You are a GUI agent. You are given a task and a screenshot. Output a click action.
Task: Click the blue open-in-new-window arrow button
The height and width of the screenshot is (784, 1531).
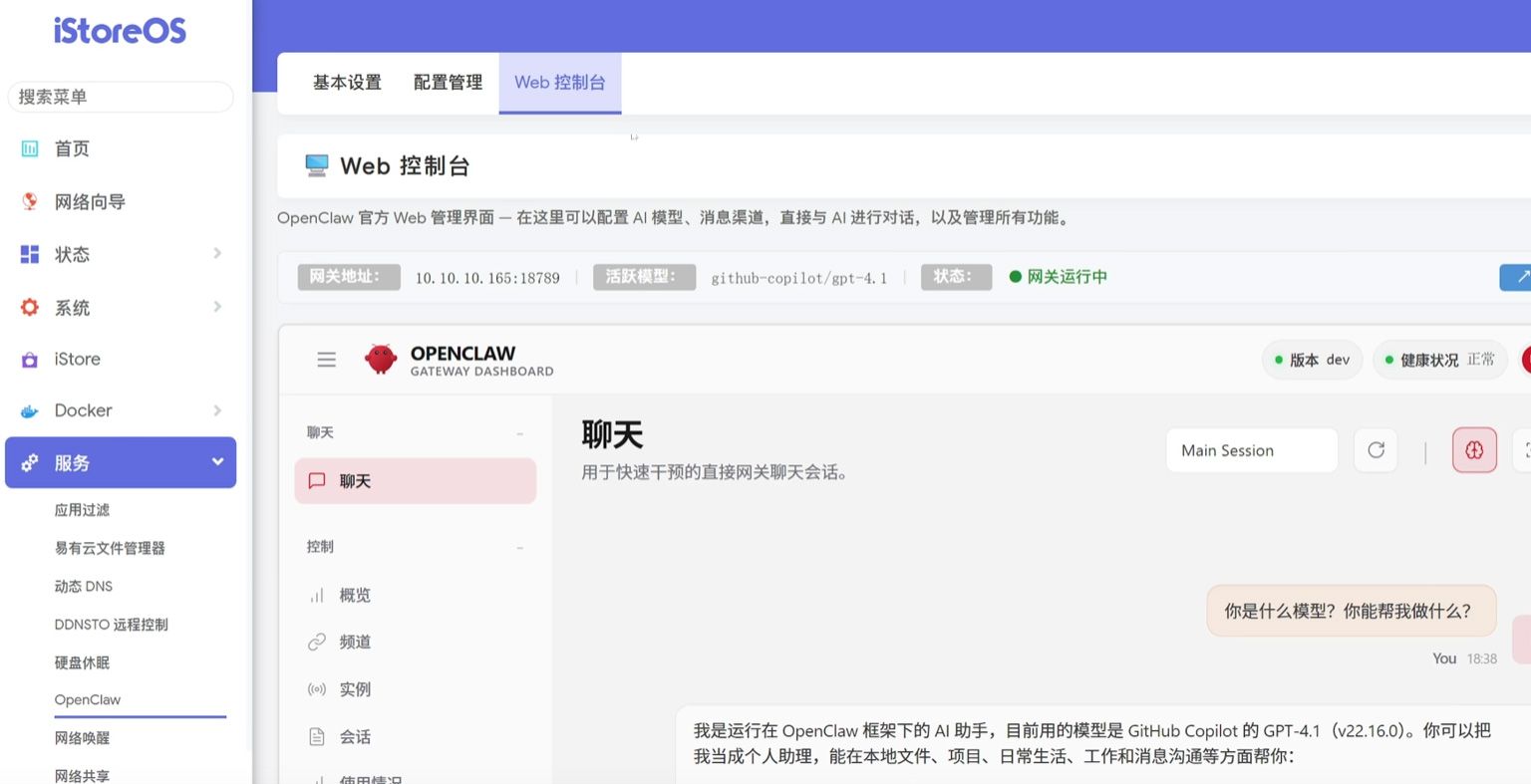[1518, 277]
